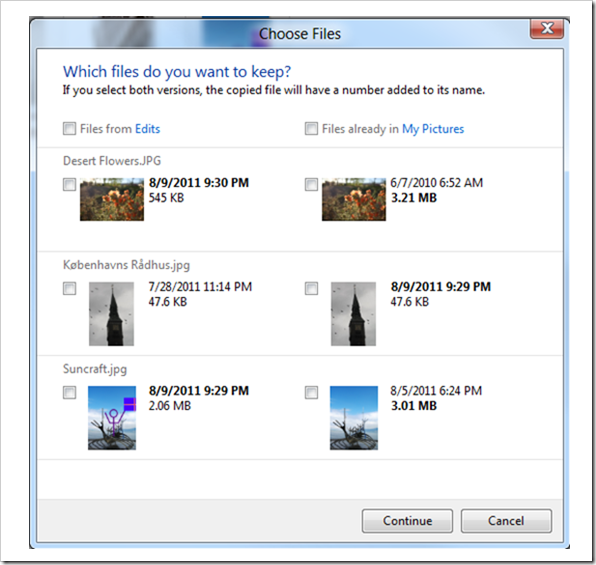Select Københavns Rådhus 7/28/2011 version checkbox
Image resolution: width=596 pixels, height=565 pixels.
coord(69,289)
